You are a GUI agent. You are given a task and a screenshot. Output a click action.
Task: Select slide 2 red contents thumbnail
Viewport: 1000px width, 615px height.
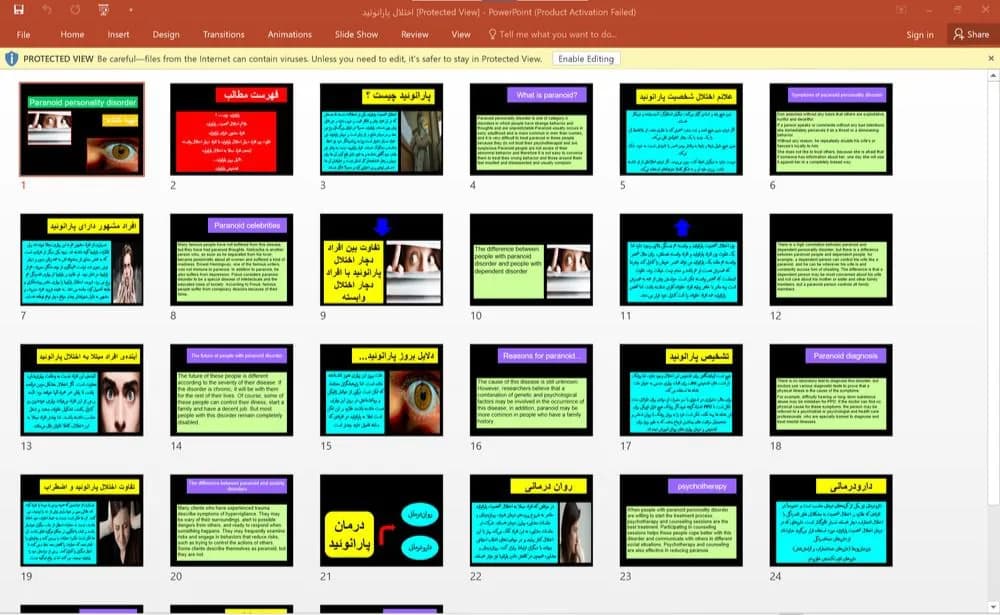tap(232, 129)
